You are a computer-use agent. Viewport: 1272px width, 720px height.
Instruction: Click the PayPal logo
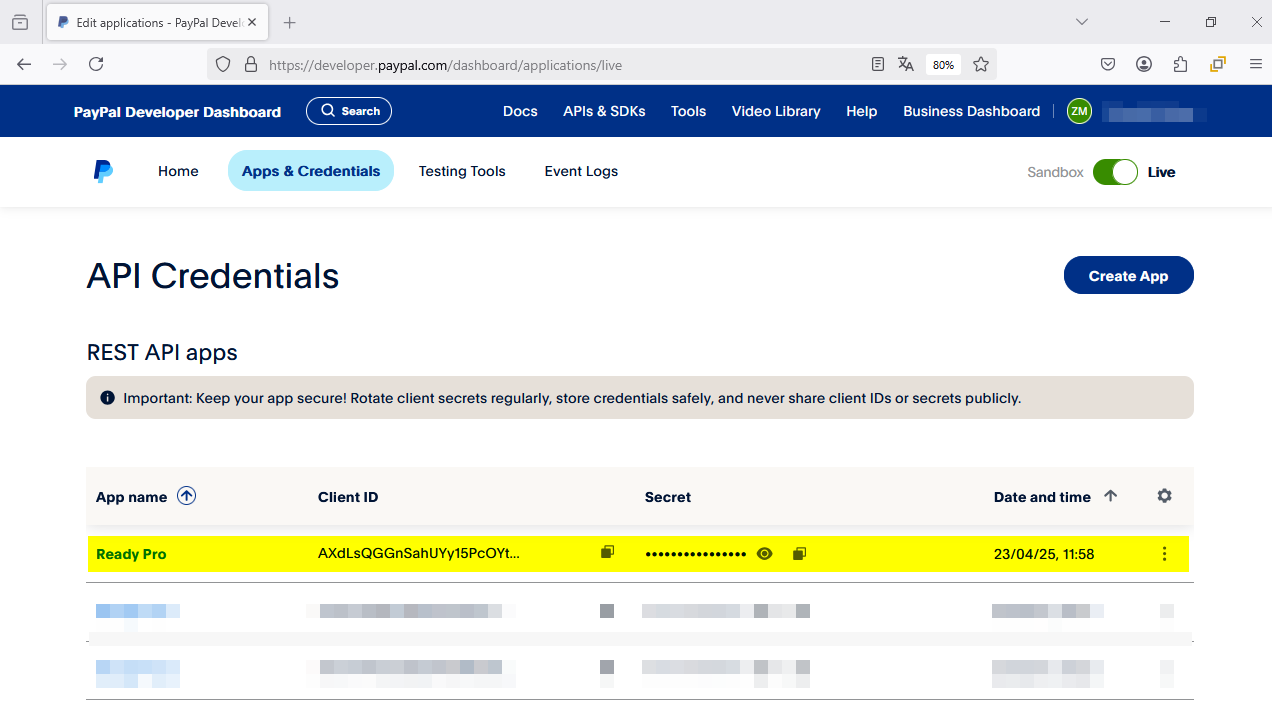coord(103,171)
